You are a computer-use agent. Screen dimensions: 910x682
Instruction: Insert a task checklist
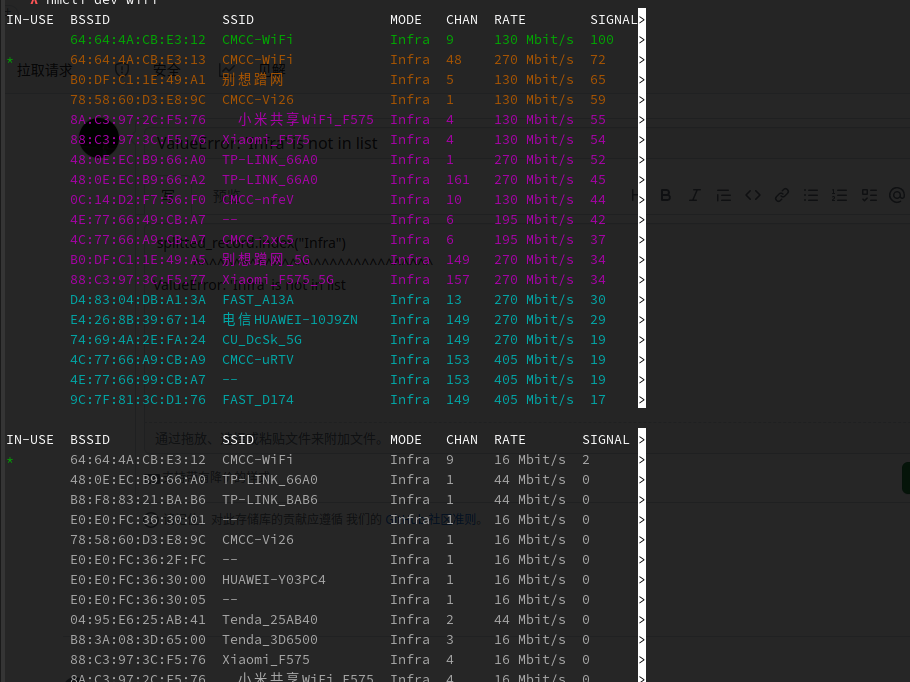point(869,195)
